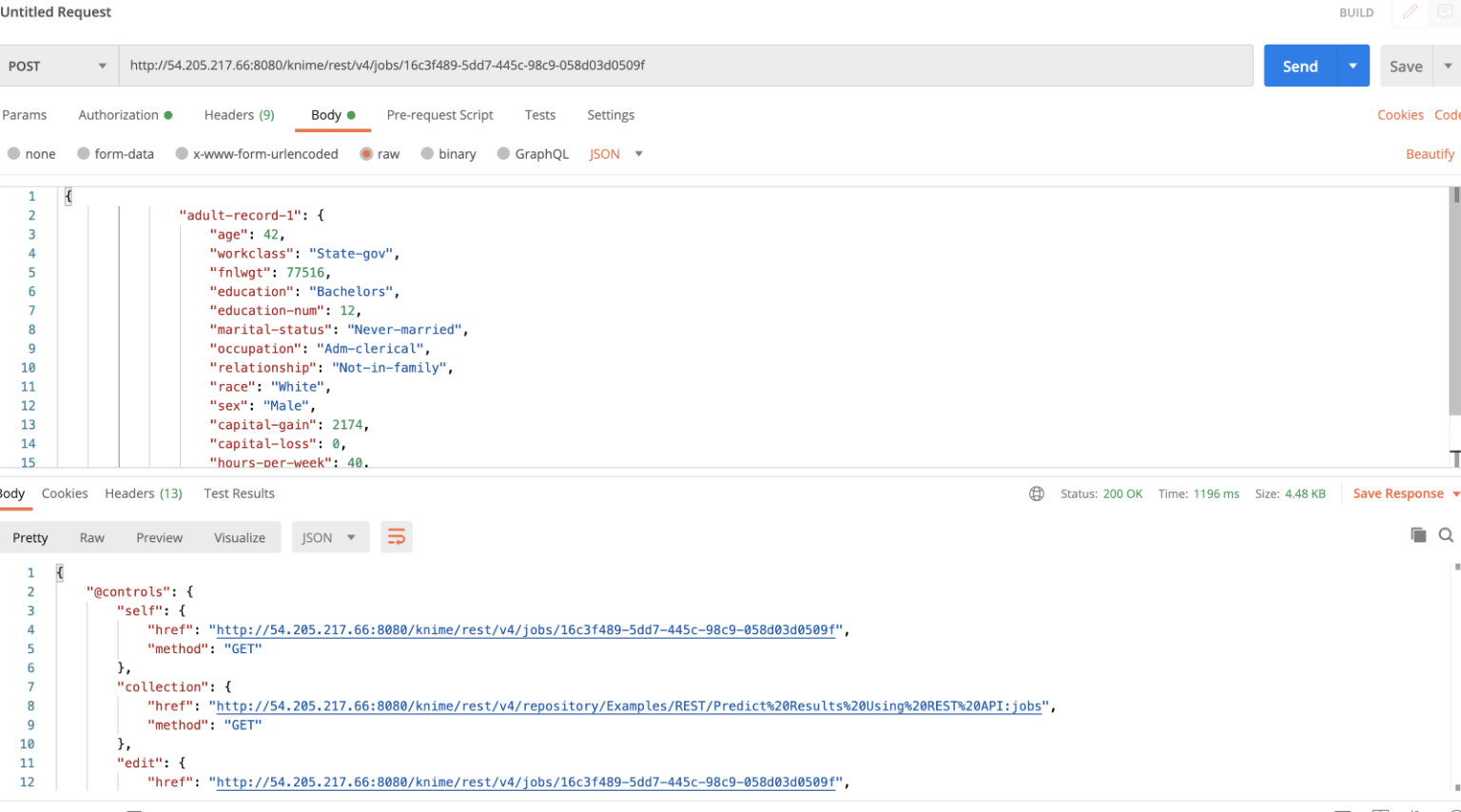This screenshot has height=812, width=1461.
Task: Open the response Headers (13) tab
Action: point(144,493)
